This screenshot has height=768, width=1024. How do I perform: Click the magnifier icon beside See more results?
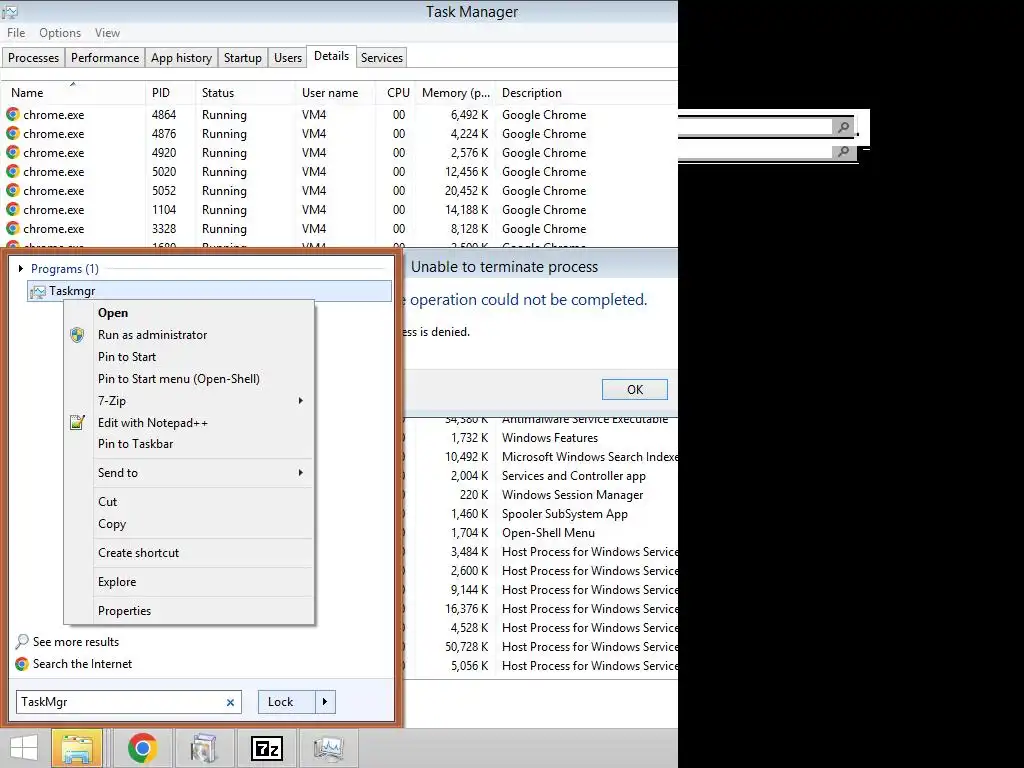click(x=22, y=641)
